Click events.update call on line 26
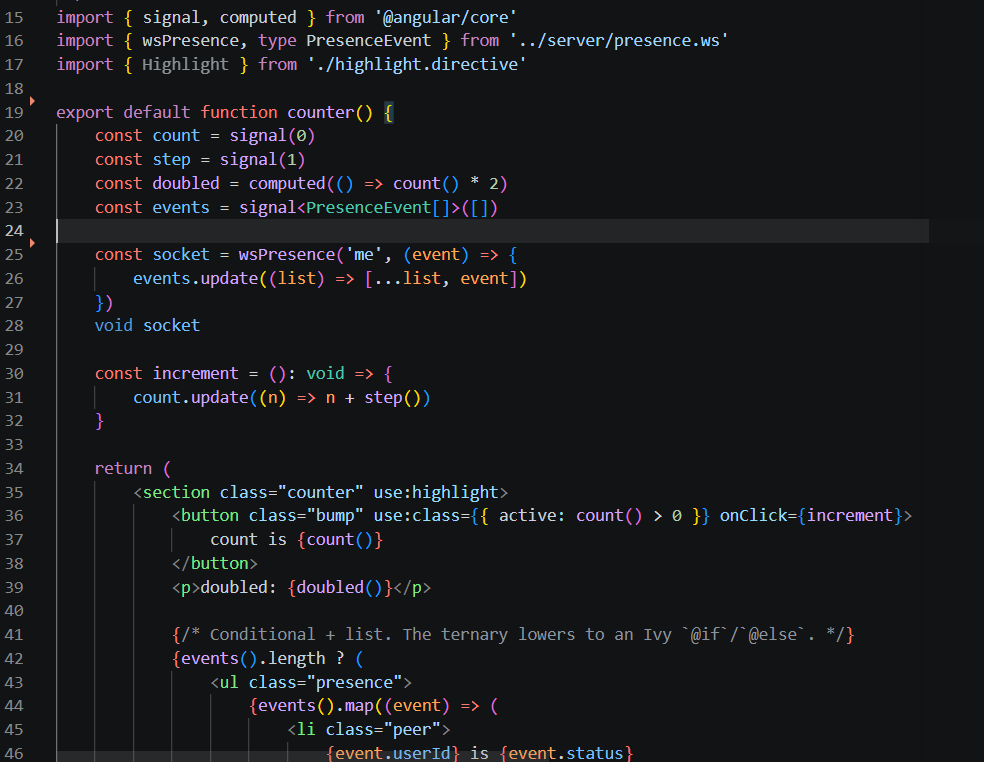Viewport: 984px width, 762px height. click(195, 279)
